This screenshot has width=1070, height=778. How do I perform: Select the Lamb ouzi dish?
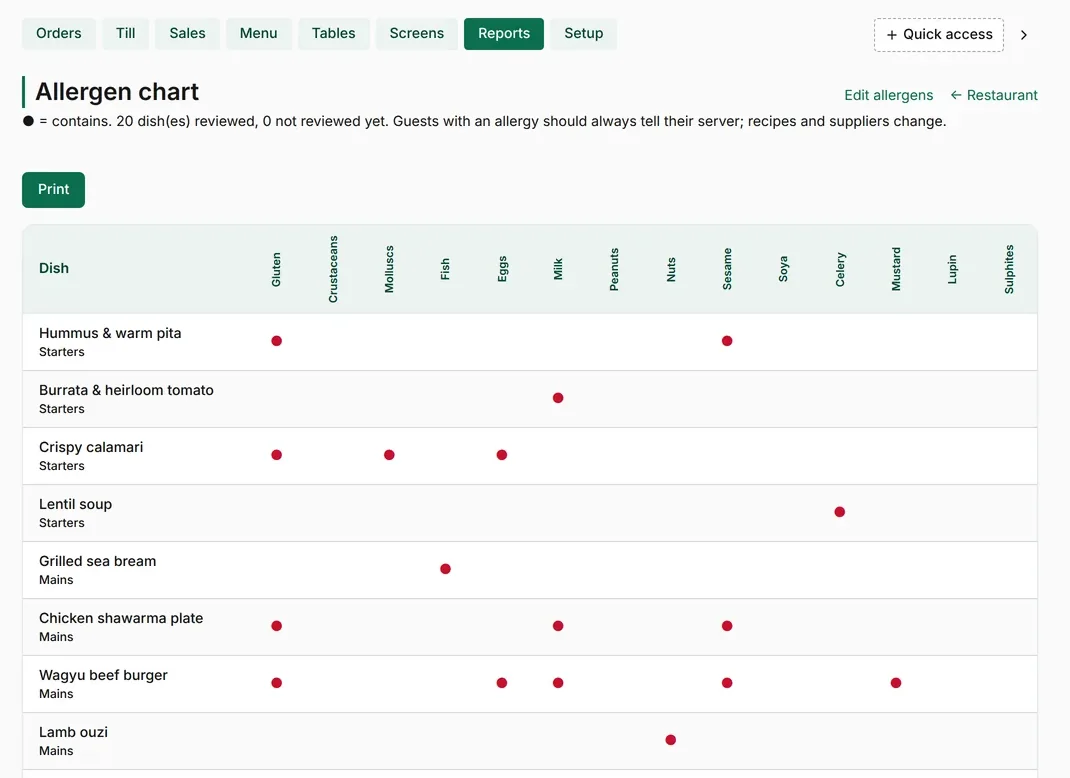[73, 732]
